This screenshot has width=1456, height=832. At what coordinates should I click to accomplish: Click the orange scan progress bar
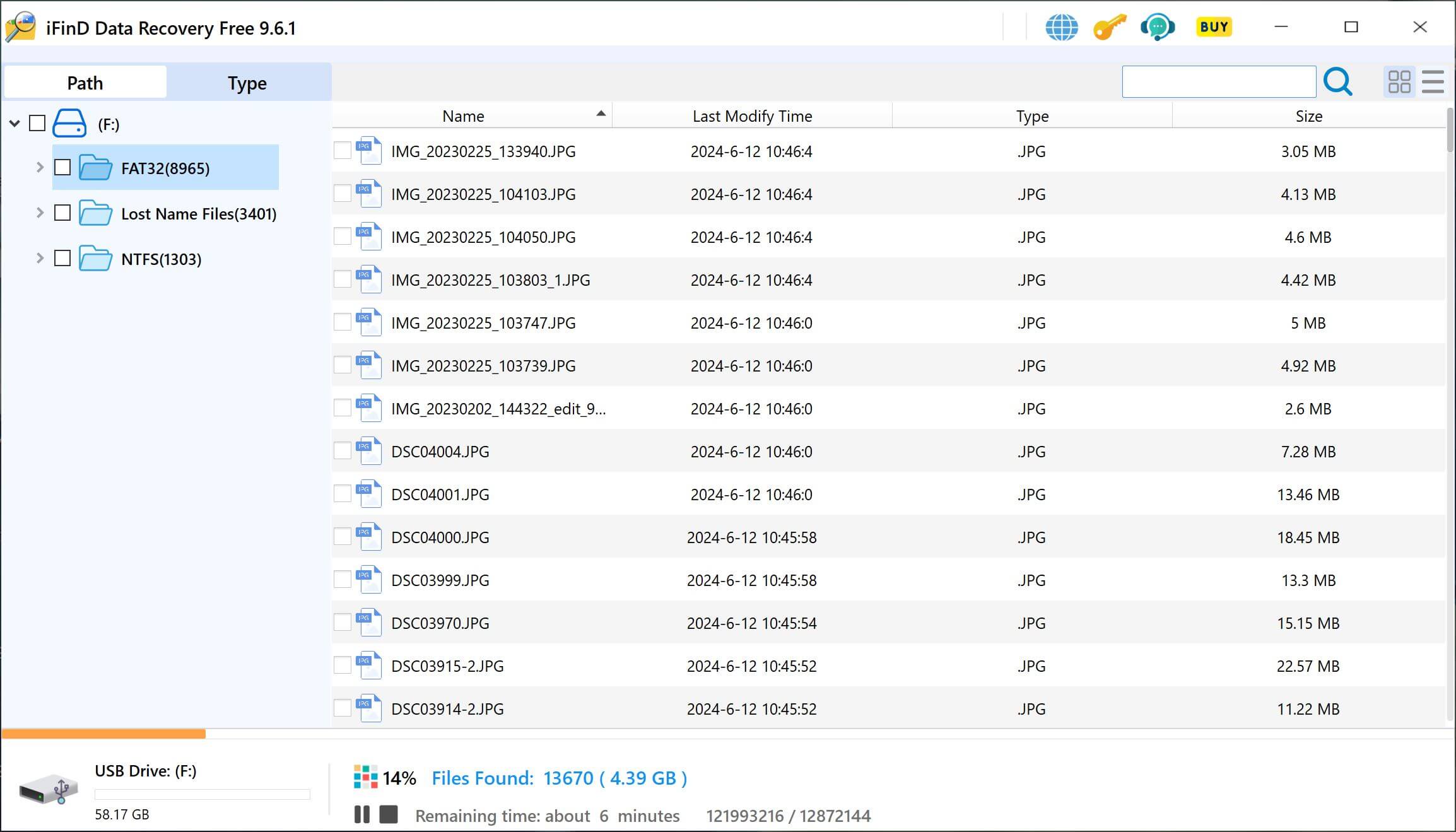click(x=103, y=734)
